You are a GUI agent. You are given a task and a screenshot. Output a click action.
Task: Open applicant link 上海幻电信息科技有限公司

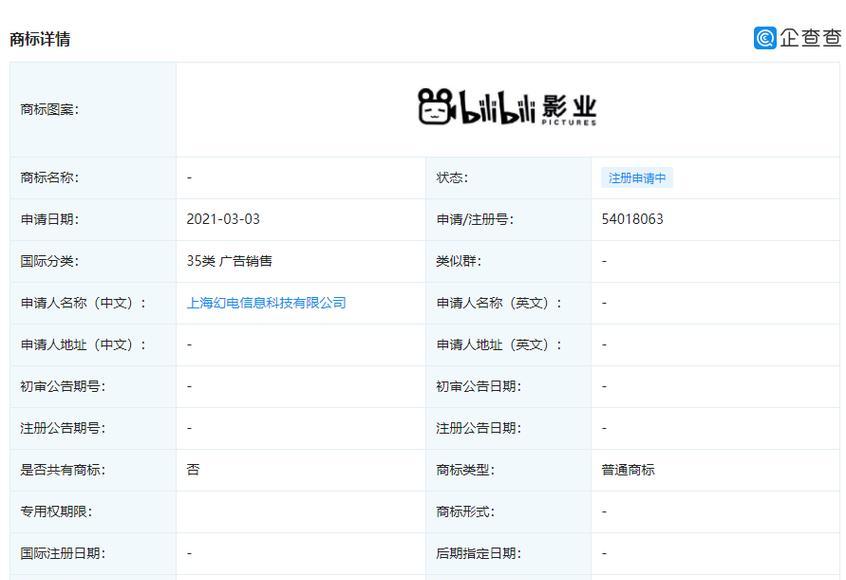(x=267, y=303)
